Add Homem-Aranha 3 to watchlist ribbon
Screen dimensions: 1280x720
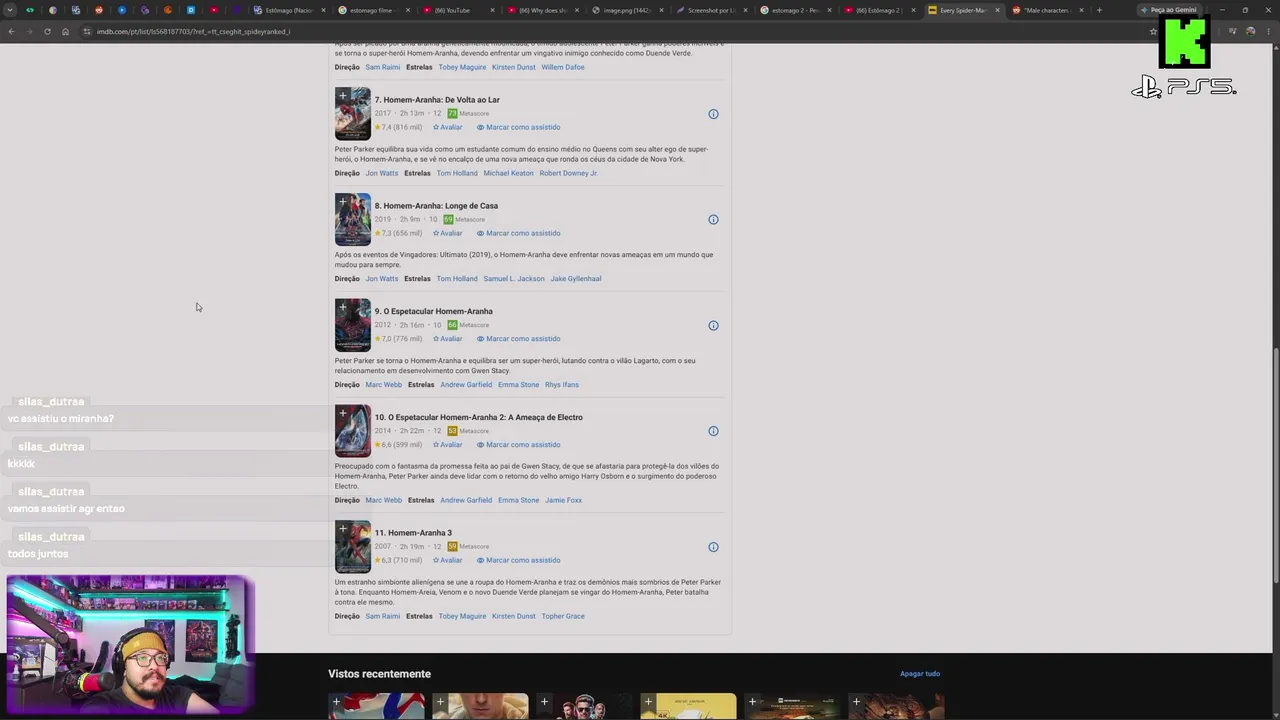[343, 530]
